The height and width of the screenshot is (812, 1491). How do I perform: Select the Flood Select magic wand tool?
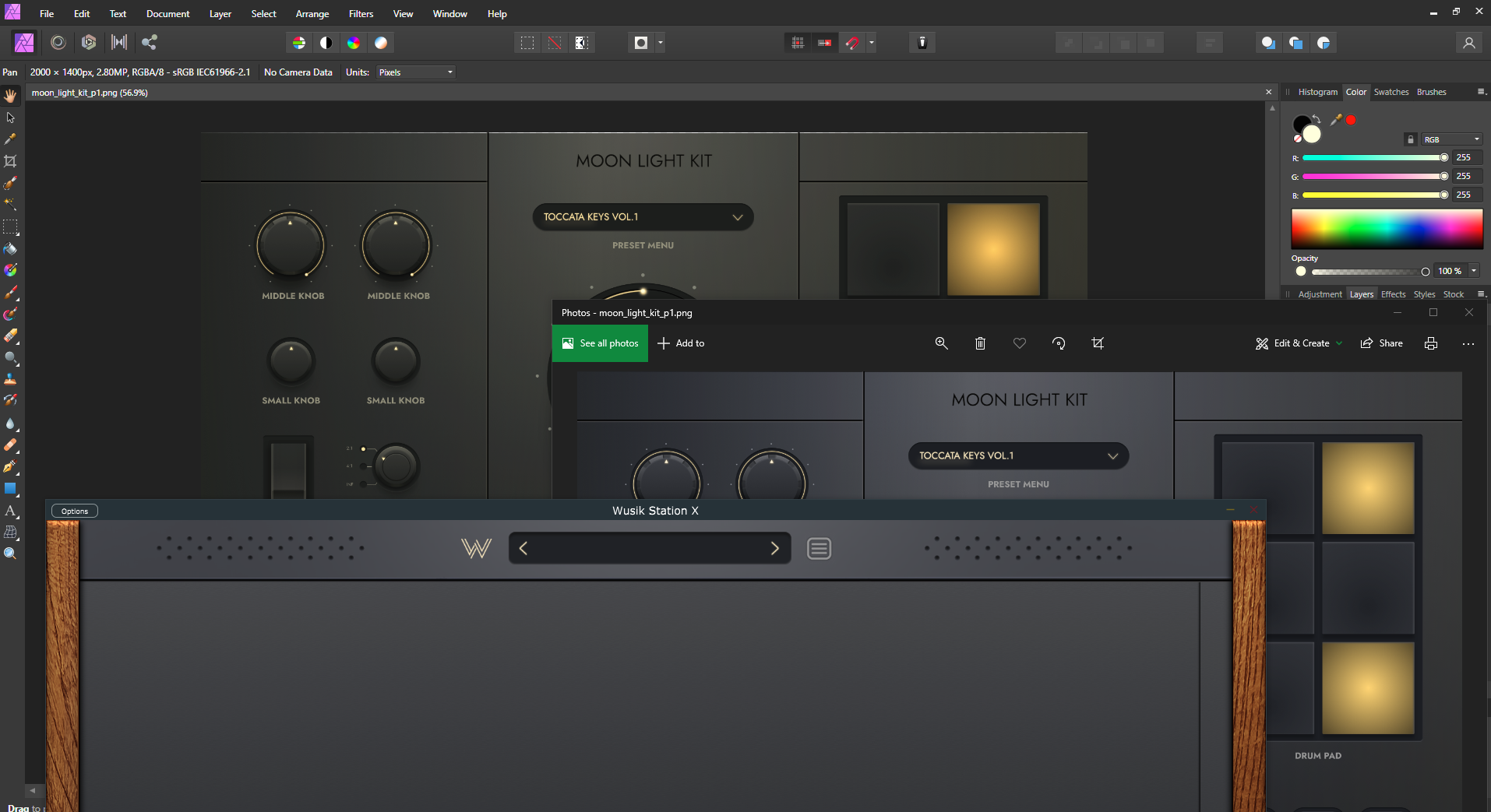(10, 204)
